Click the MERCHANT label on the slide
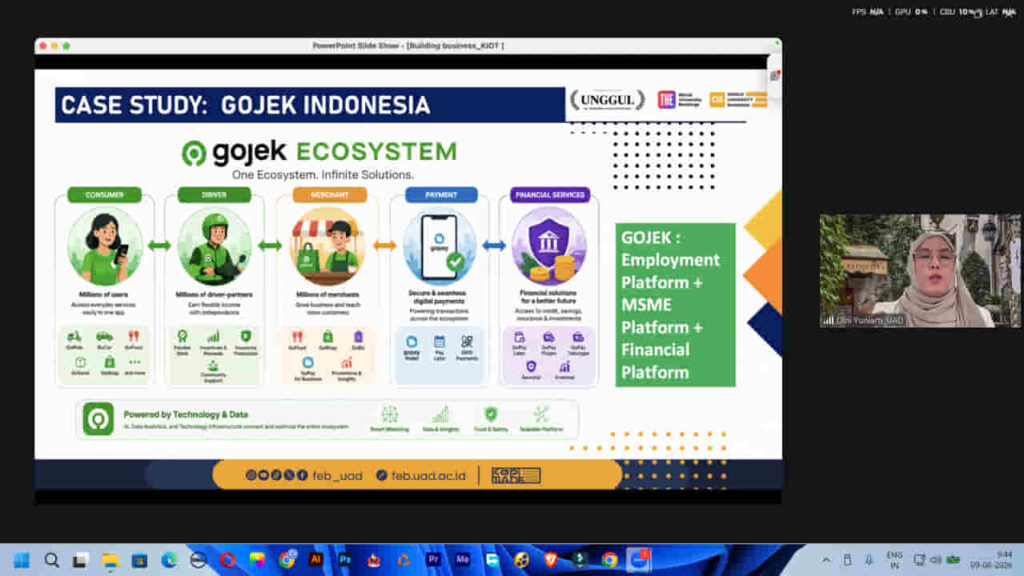 click(x=329, y=195)
